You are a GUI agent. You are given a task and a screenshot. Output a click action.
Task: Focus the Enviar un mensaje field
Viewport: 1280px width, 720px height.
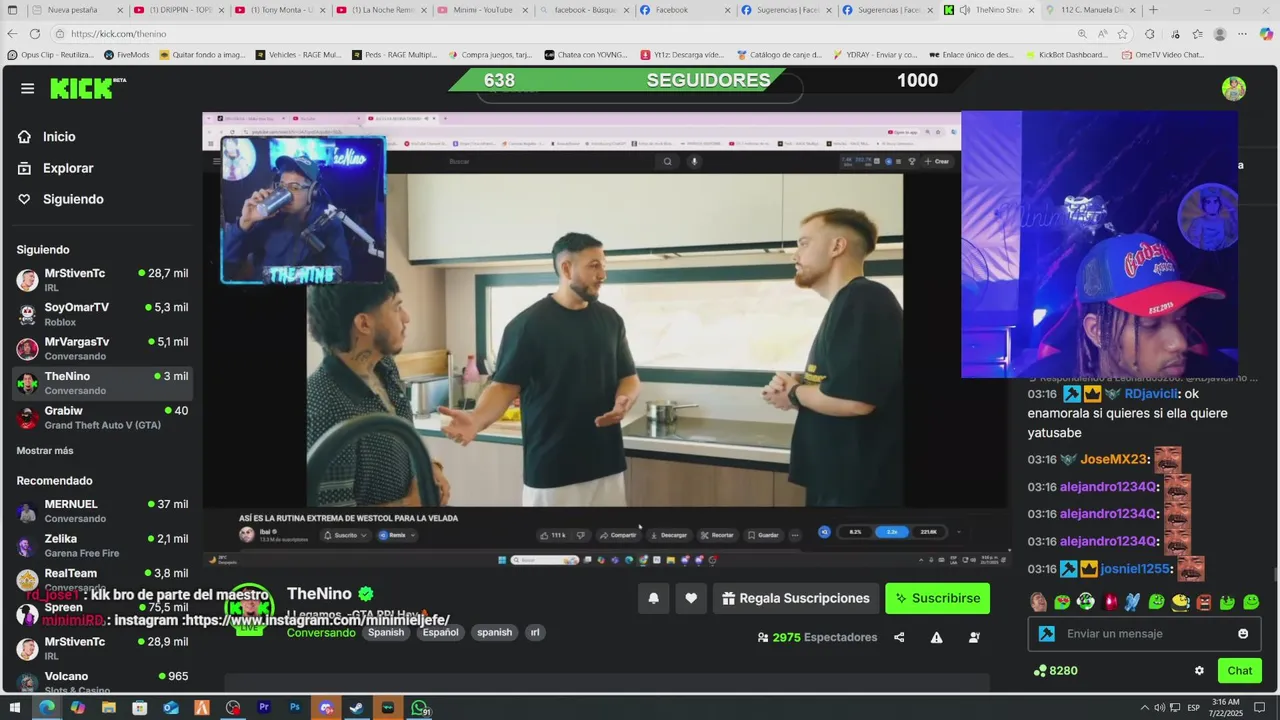point(1146,633)
